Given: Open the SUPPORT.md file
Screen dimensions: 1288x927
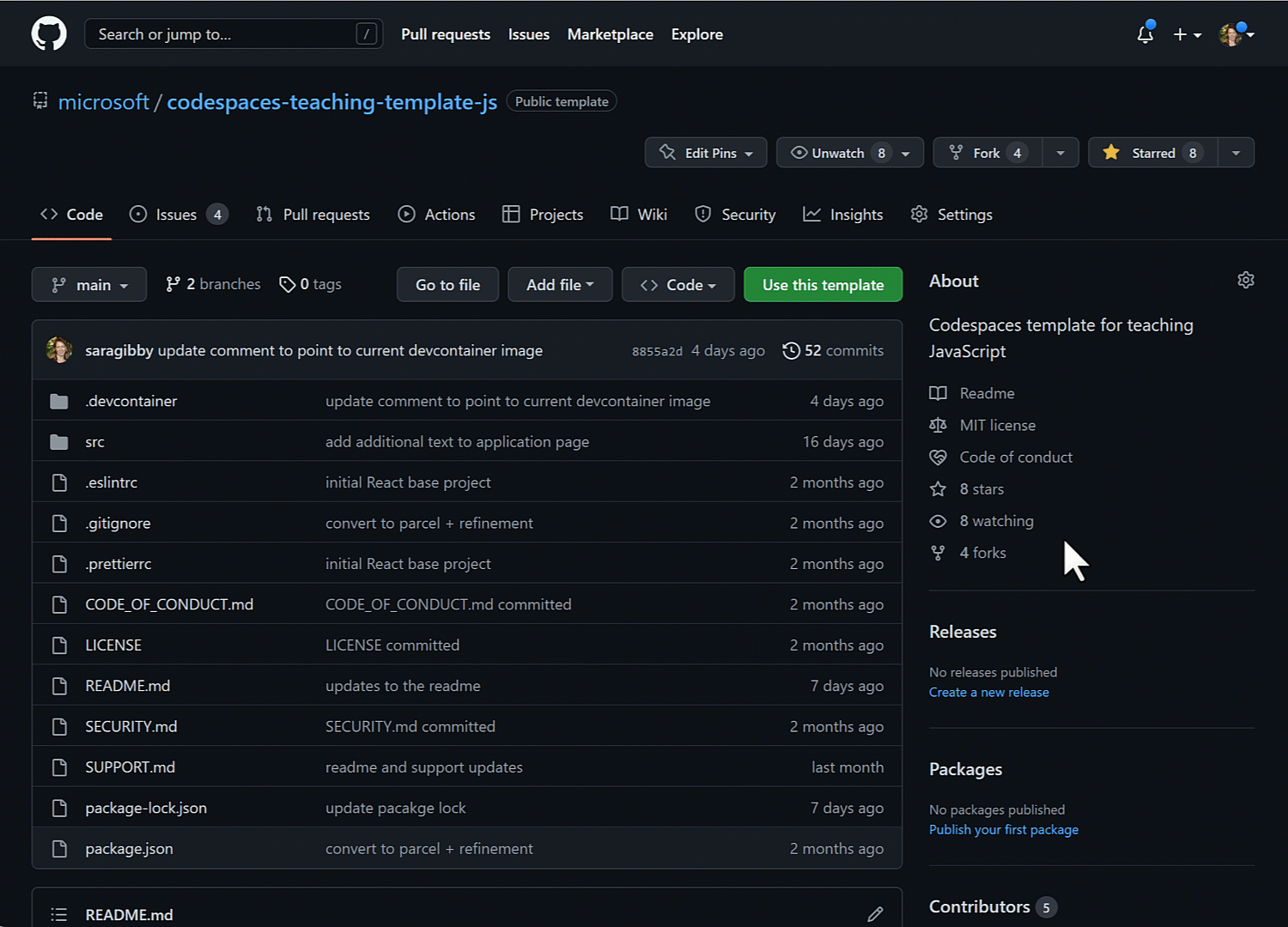Looking at the screenshot, I should click(x=131, y=767).
